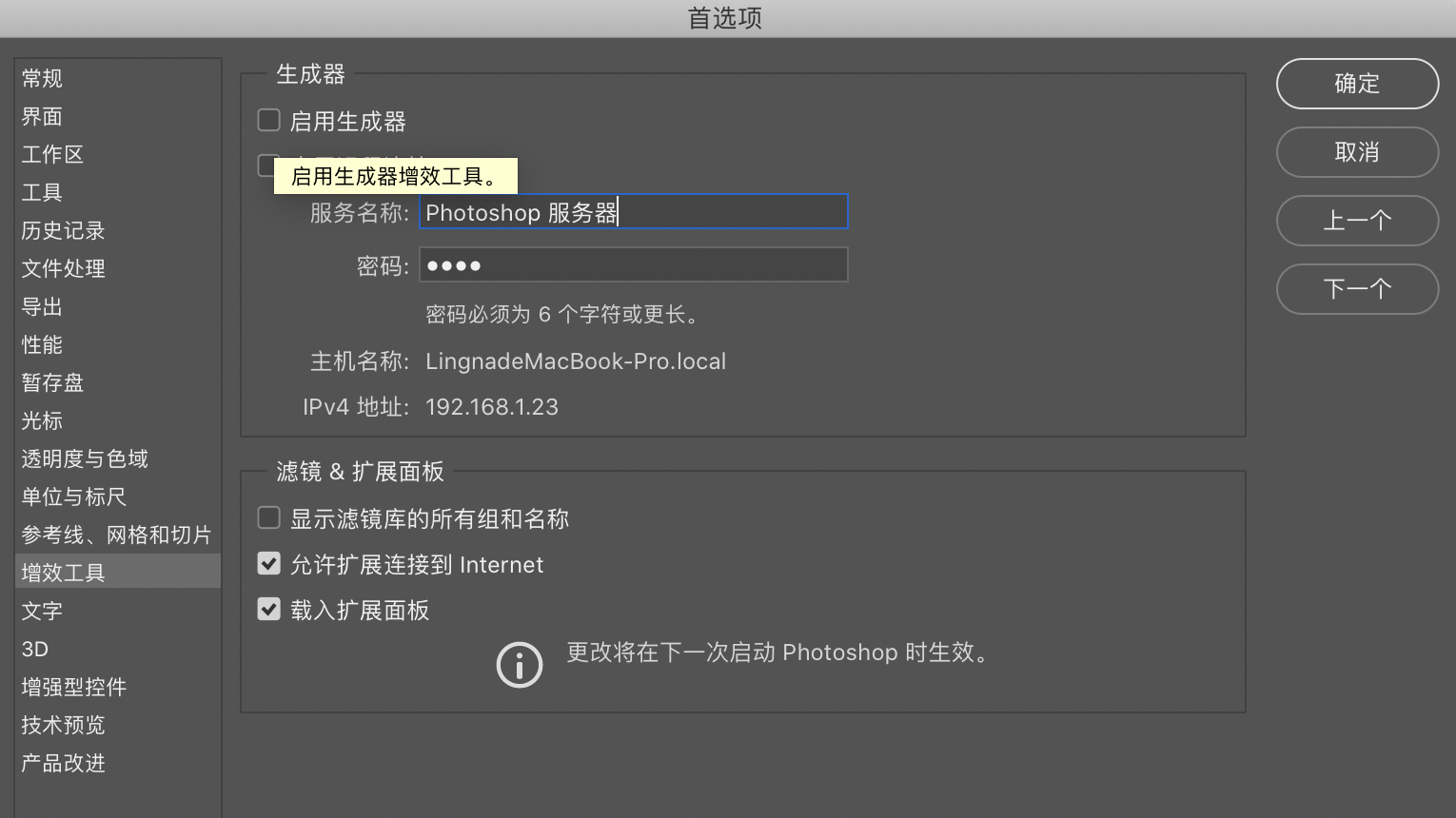1456x818 pixels.
Task: Toggle 显示滤镜库的所有组和名称 checkbox
Action: [269, 518]
